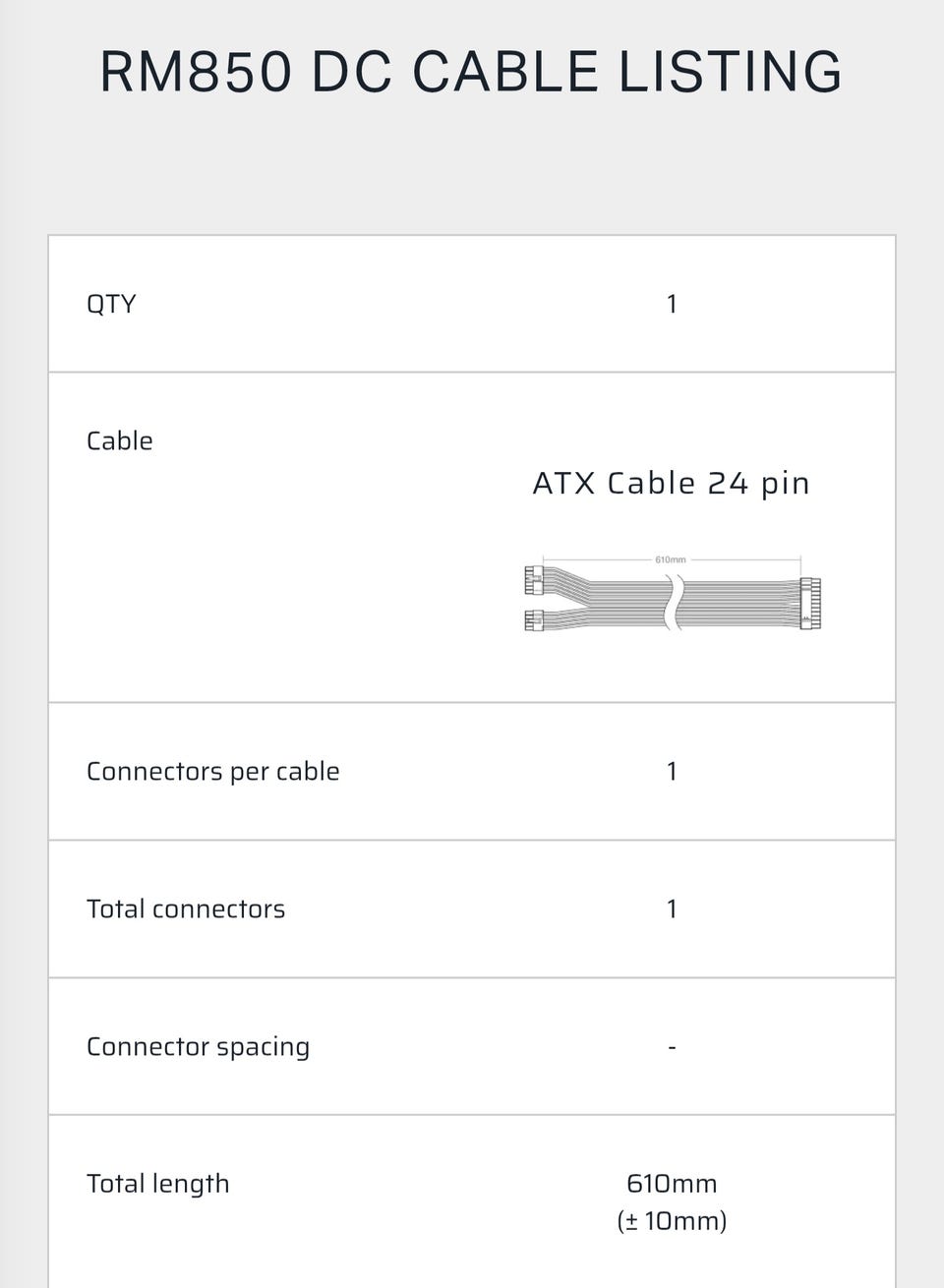Click the dash value for Connector spacing
Viewport: 944px width, 1288px height.
coord(672,1047)
